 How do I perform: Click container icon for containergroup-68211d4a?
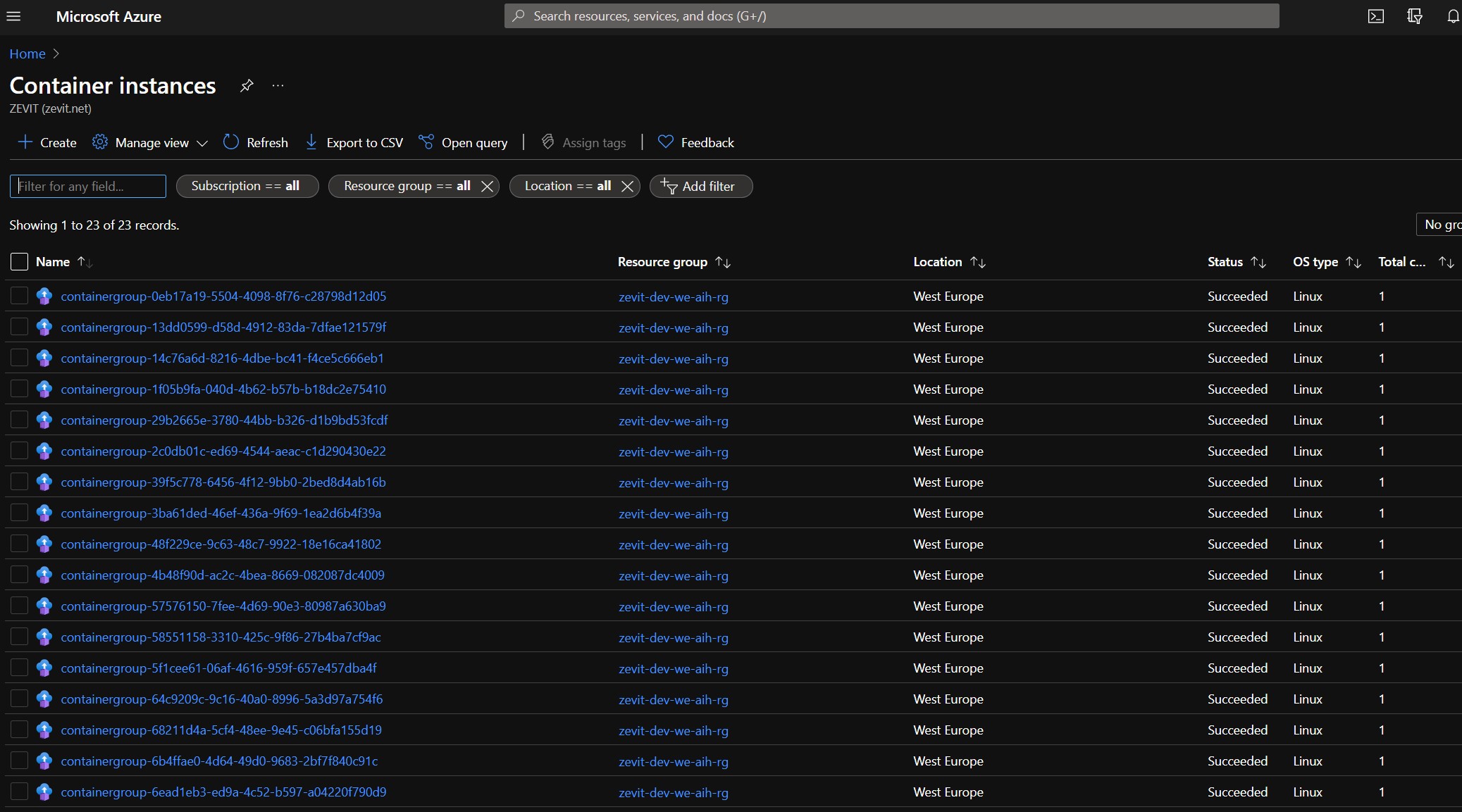[x=44, y=730]
